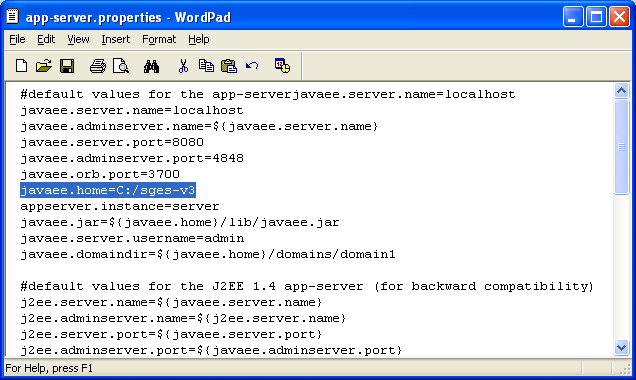Open the Format menu
The height and width of the screenshot is (380, 636).
click(159, 39)
